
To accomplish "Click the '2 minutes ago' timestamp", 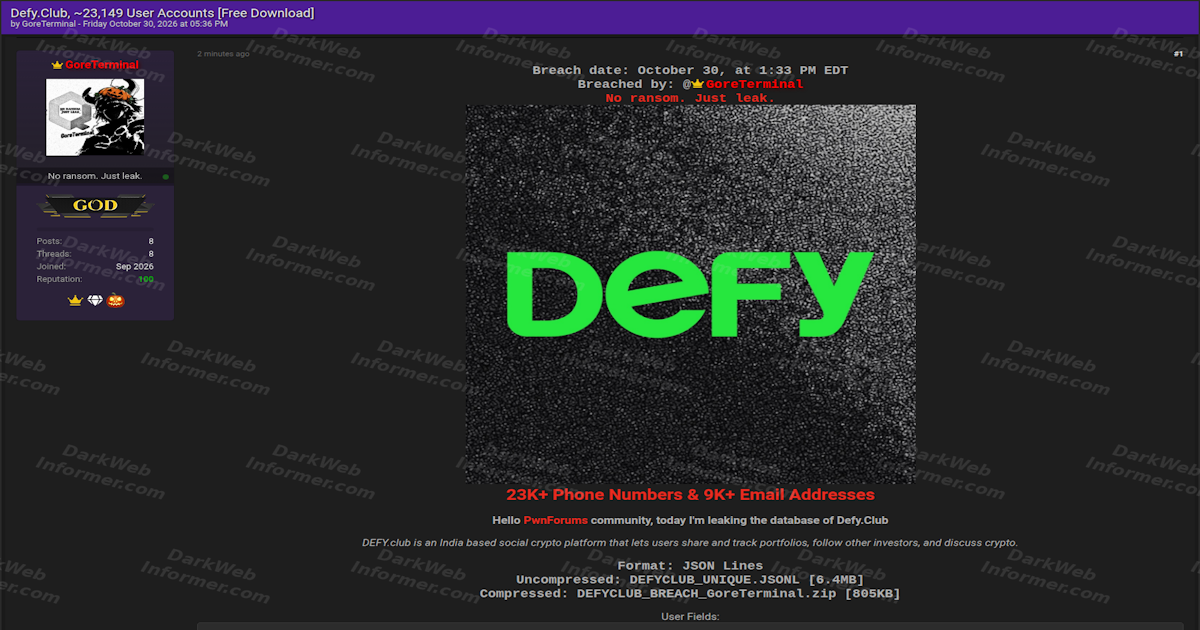I will tap(223, 54).
